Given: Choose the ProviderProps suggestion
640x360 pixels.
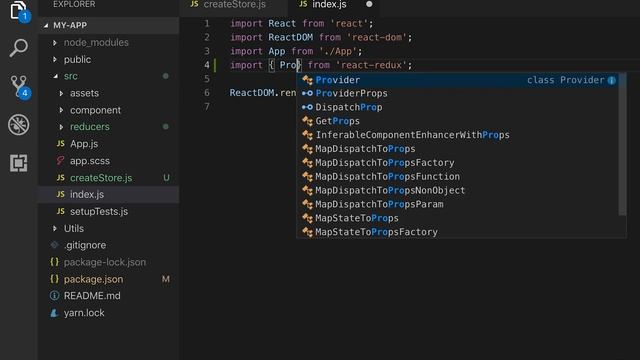Looking at the screenshot, I should 457,93.
